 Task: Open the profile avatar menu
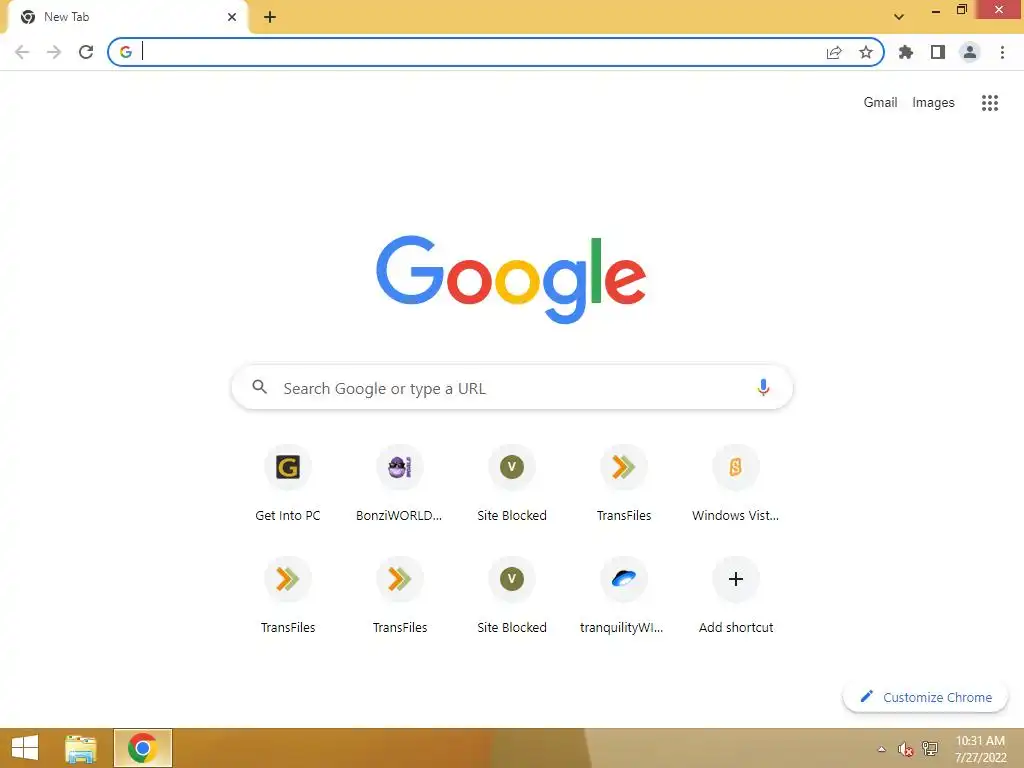(970, 52)
